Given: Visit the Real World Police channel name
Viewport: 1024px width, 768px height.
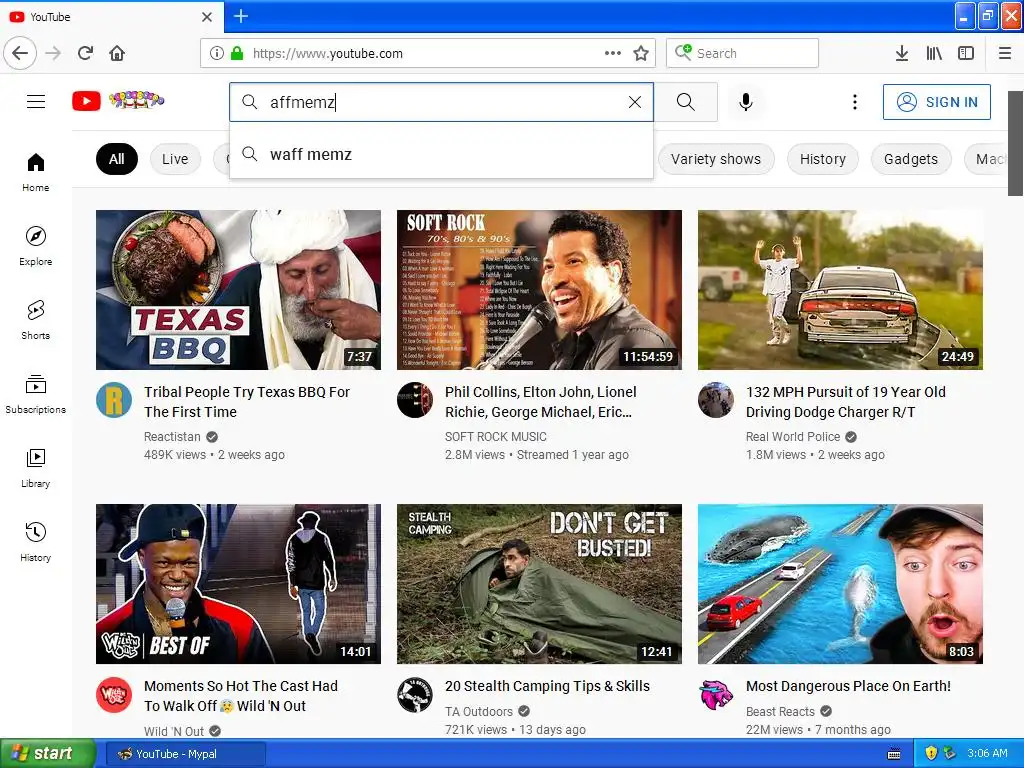Looking at the screenshot, I should [x=793, y=436].
